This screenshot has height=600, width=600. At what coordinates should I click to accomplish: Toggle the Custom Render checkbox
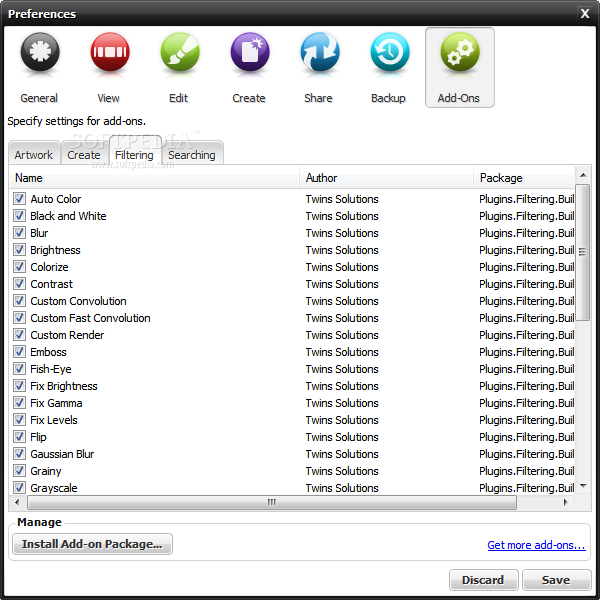(20, 334)
